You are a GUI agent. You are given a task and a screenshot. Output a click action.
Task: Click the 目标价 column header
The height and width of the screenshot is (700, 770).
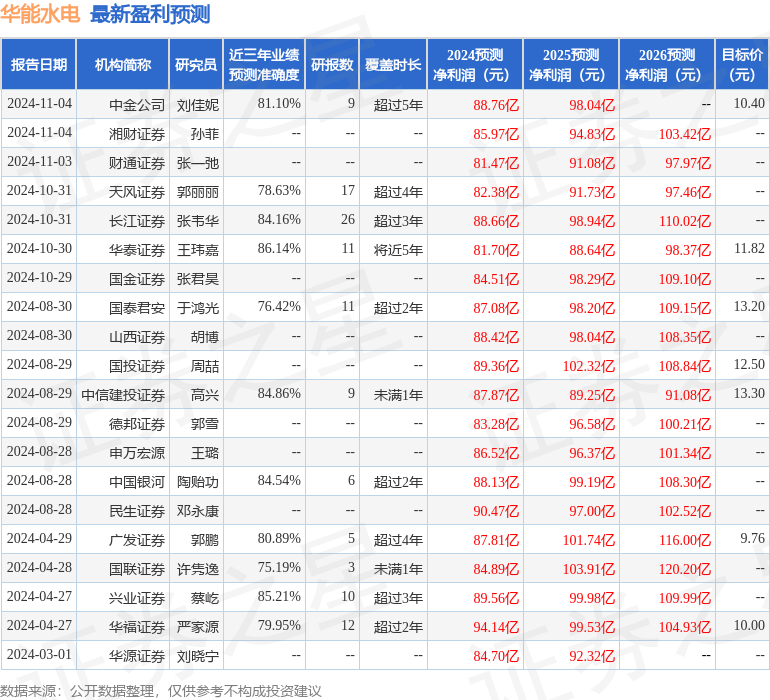pos(742,64)
